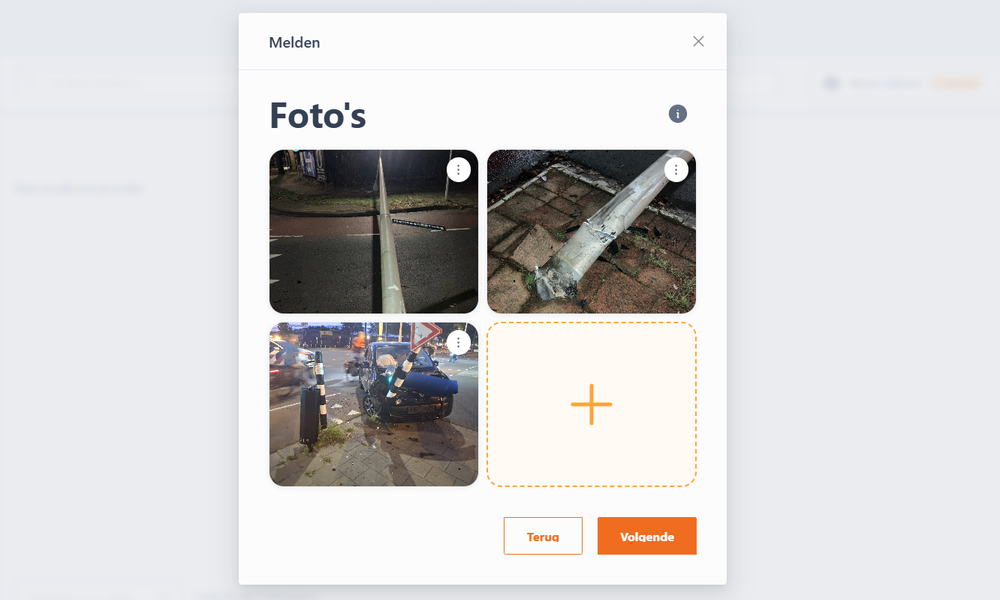
Task: Click the blurred text next to background header icon
Action: pos(885,84)
